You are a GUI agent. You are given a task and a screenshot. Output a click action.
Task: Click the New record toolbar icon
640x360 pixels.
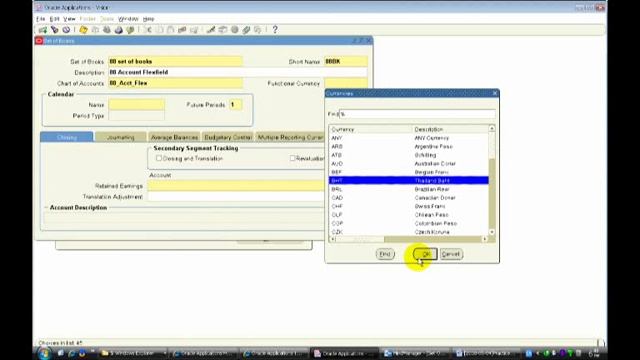[x=42, y=30]
